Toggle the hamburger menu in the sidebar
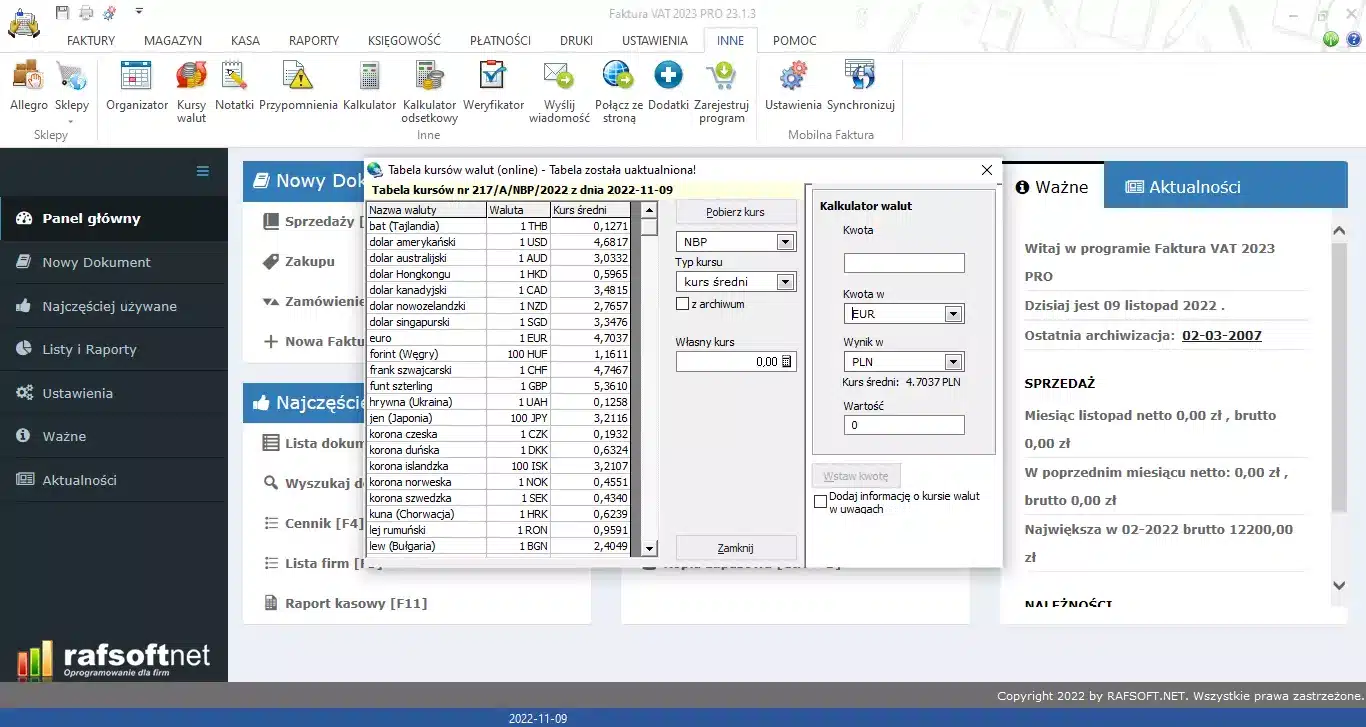Viewport: 1366px width, 727px height. click(203, 172)
